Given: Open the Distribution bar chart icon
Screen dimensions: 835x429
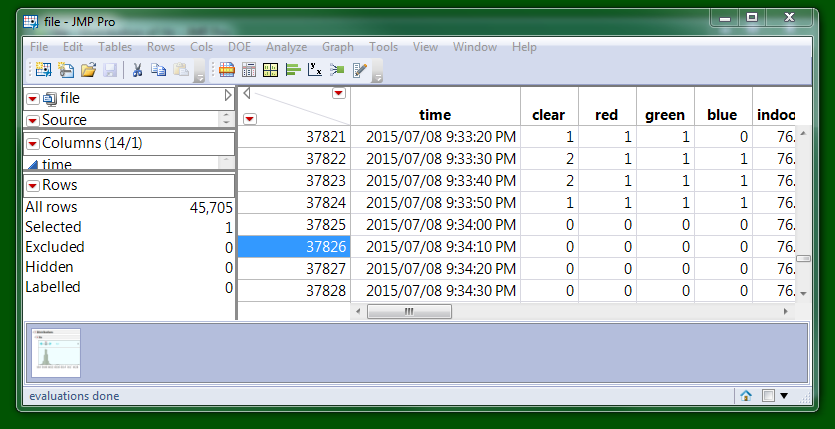Looking at the screenshot, I should point(293,70).
